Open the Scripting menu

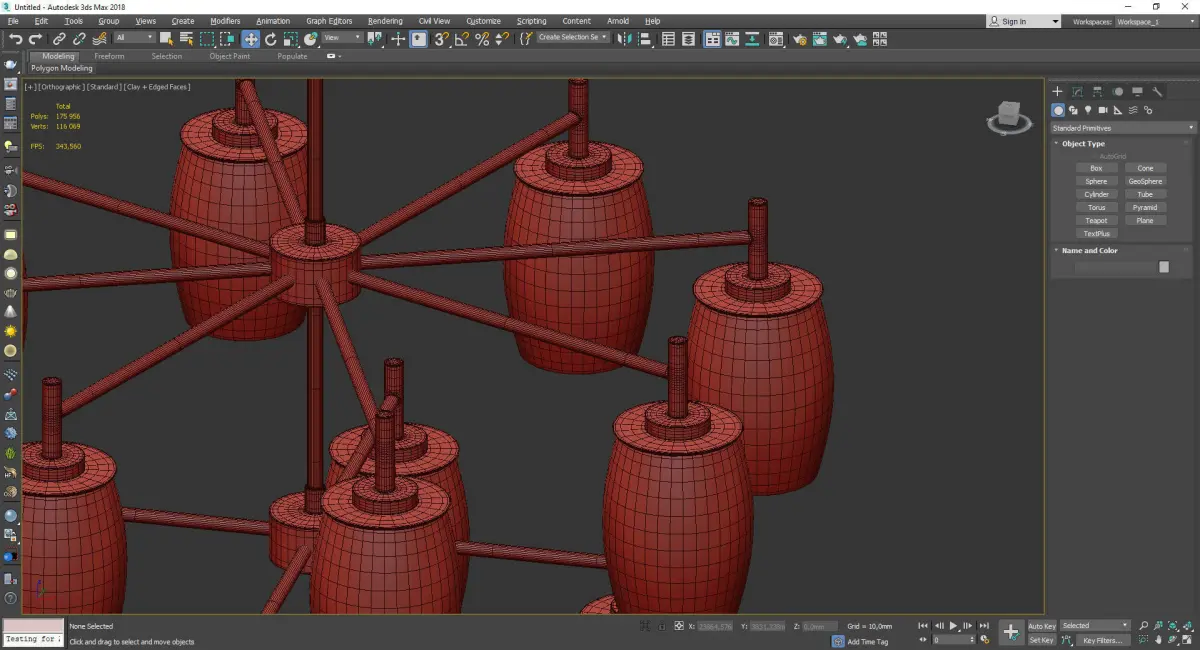click(531, 21)
